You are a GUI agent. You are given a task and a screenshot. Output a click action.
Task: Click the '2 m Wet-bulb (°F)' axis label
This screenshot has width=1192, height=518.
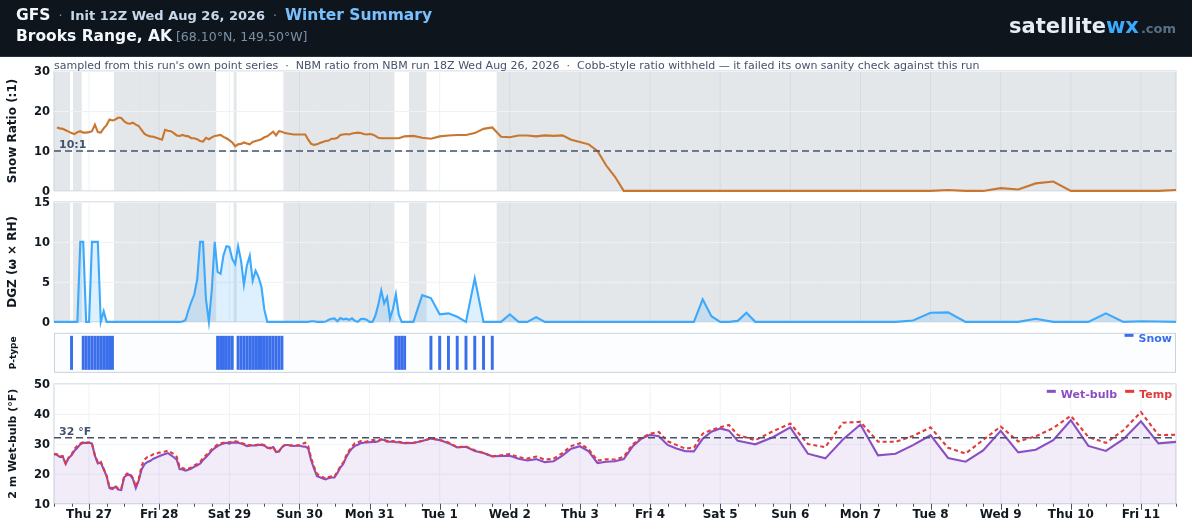pyautogui.click(x=12, y=443)
